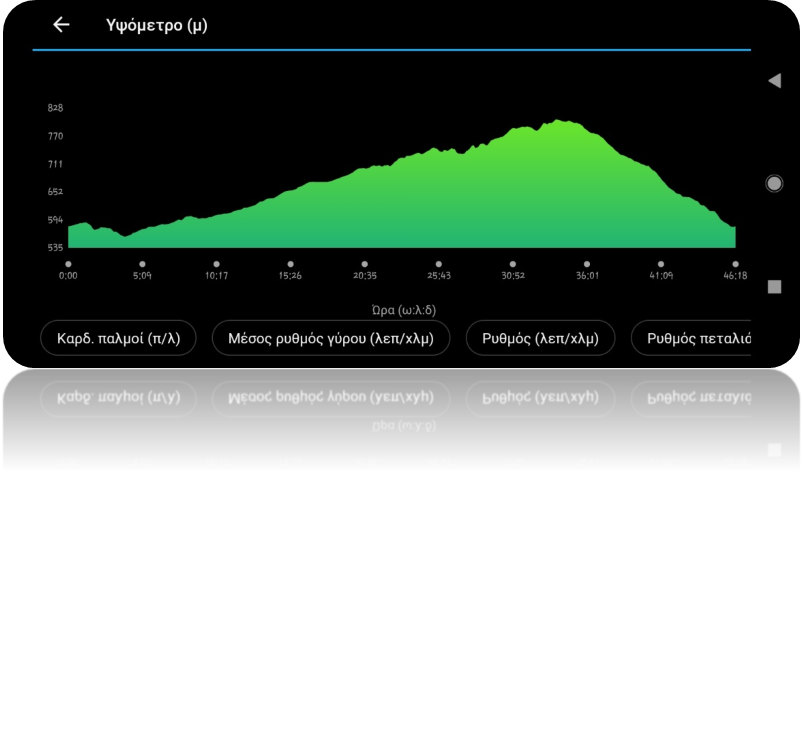803x739 pixels.
Task: Choose the Μέσος ρυθμός γύρου (λεπ/χλμ) chip
Action: coord(331,338)
